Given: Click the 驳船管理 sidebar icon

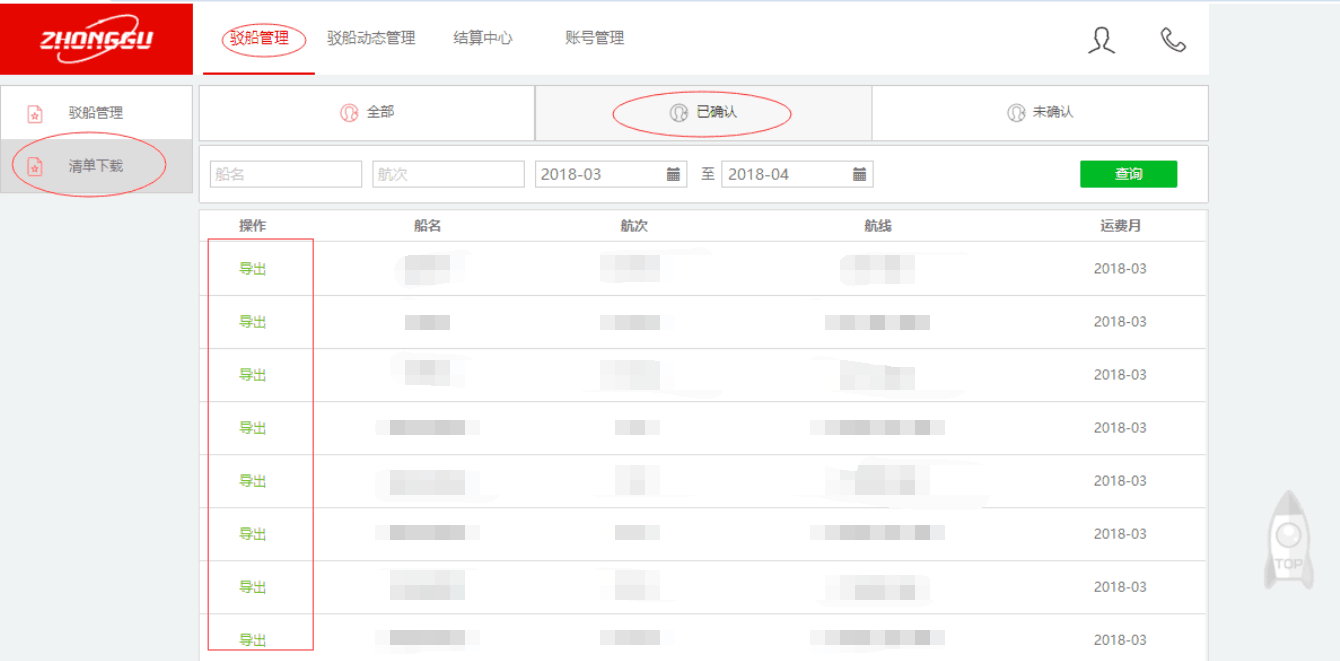Looking at the screenshot, I should click(x=35, y=113).
